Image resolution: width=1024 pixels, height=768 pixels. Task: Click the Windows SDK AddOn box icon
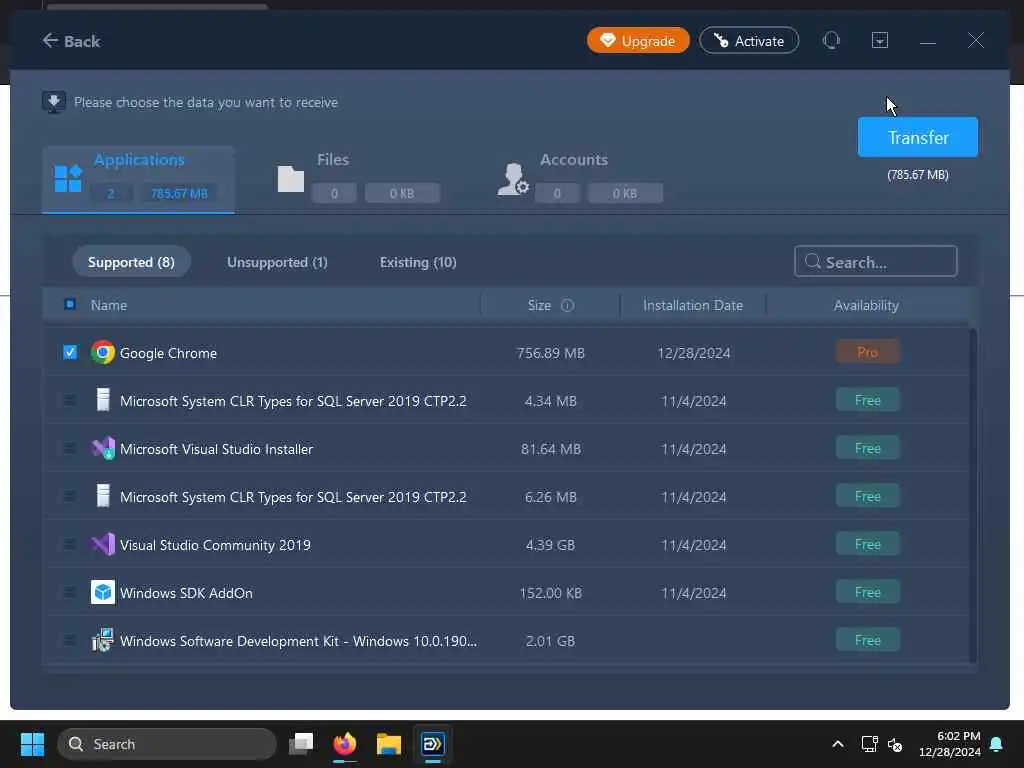point(103,592)
